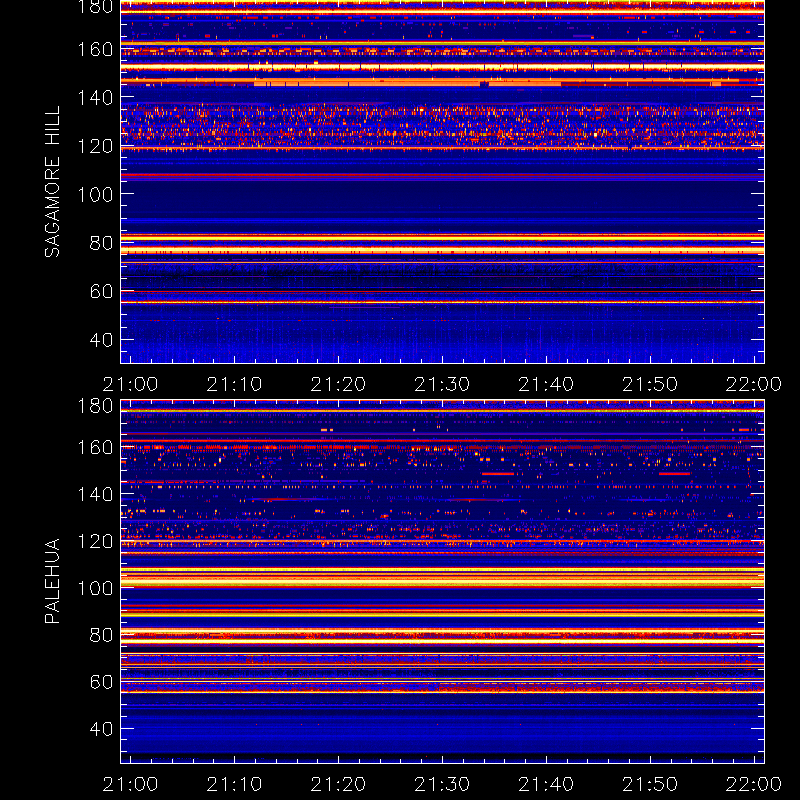Click 21:40 time label under Sagamore Hill plot

546,384
